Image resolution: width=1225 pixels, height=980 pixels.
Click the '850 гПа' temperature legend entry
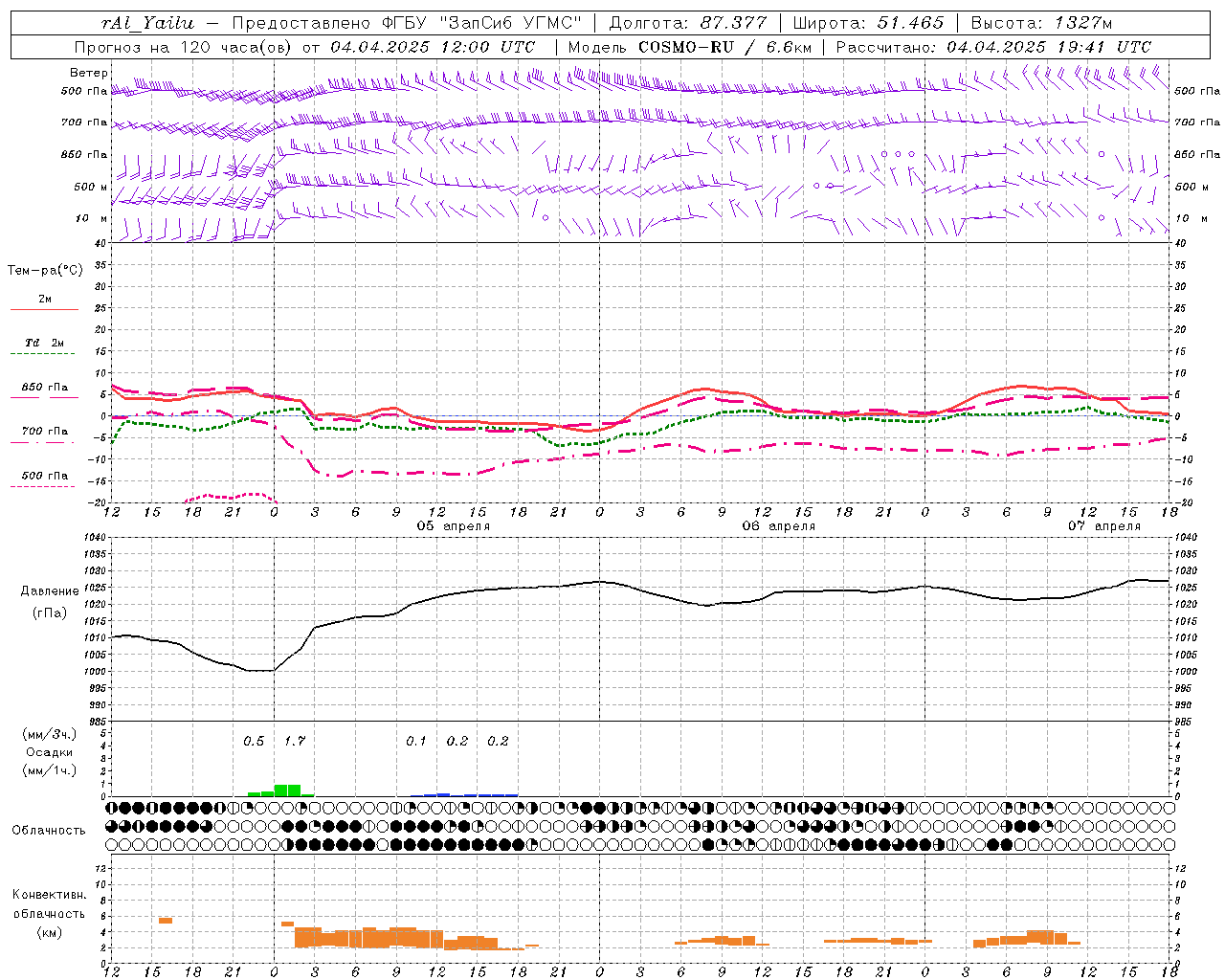[44, 388]
